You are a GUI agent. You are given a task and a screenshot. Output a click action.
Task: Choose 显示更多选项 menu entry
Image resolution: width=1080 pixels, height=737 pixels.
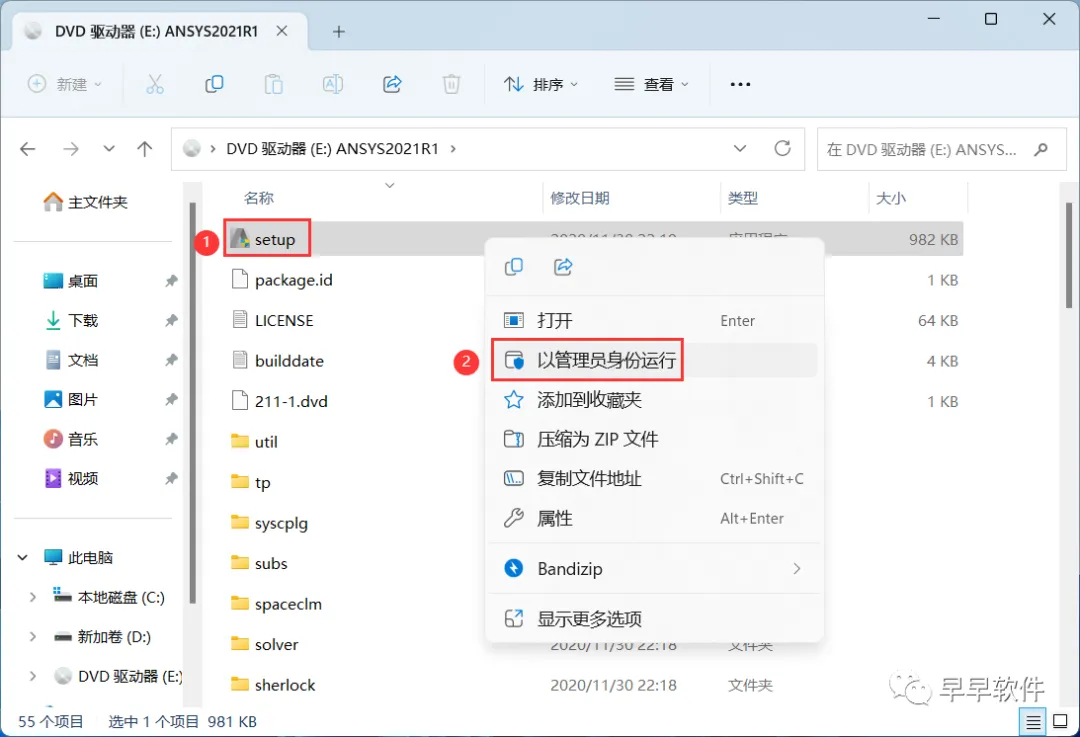(x=654, y=619)
